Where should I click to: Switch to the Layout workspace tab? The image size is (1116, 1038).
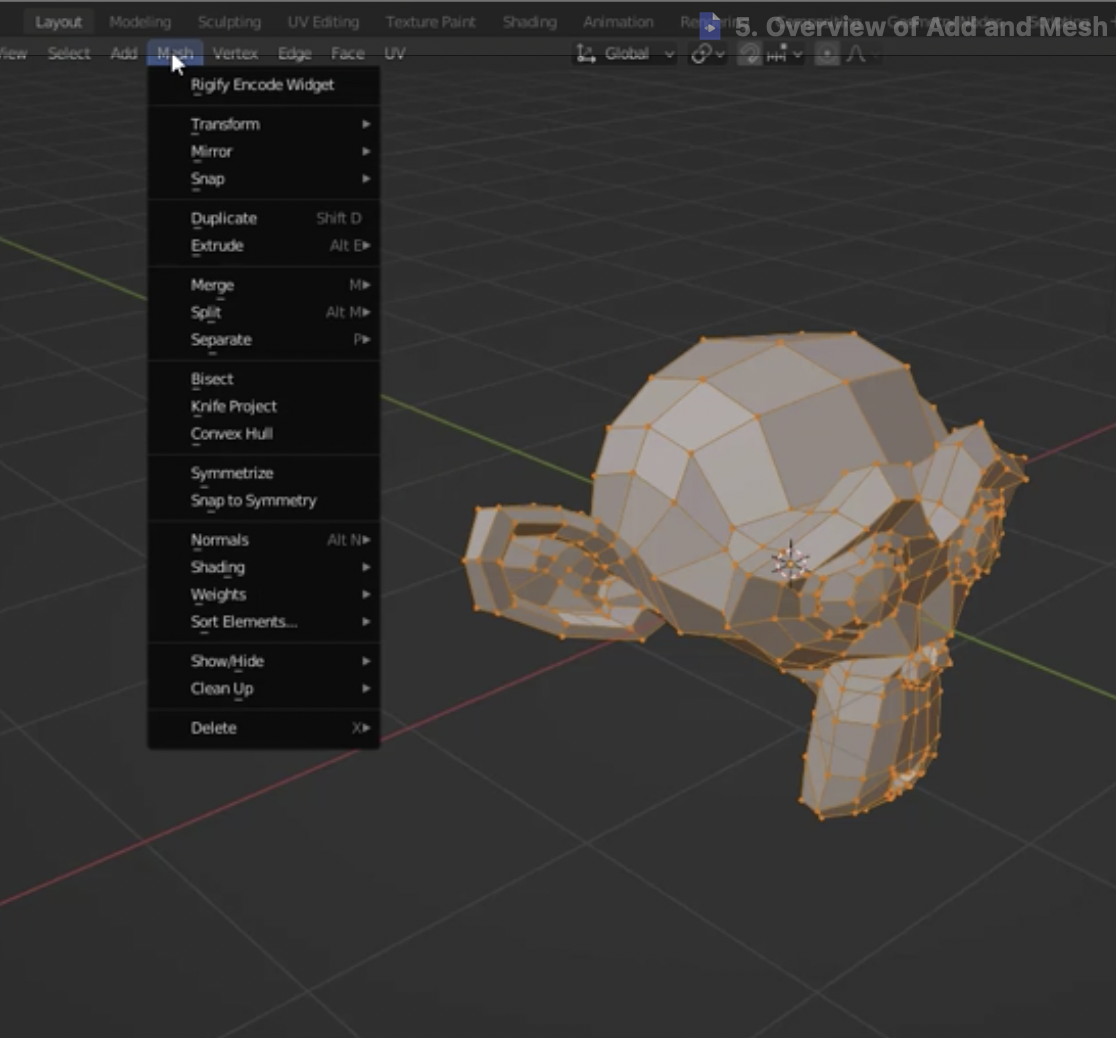point(58,22)
